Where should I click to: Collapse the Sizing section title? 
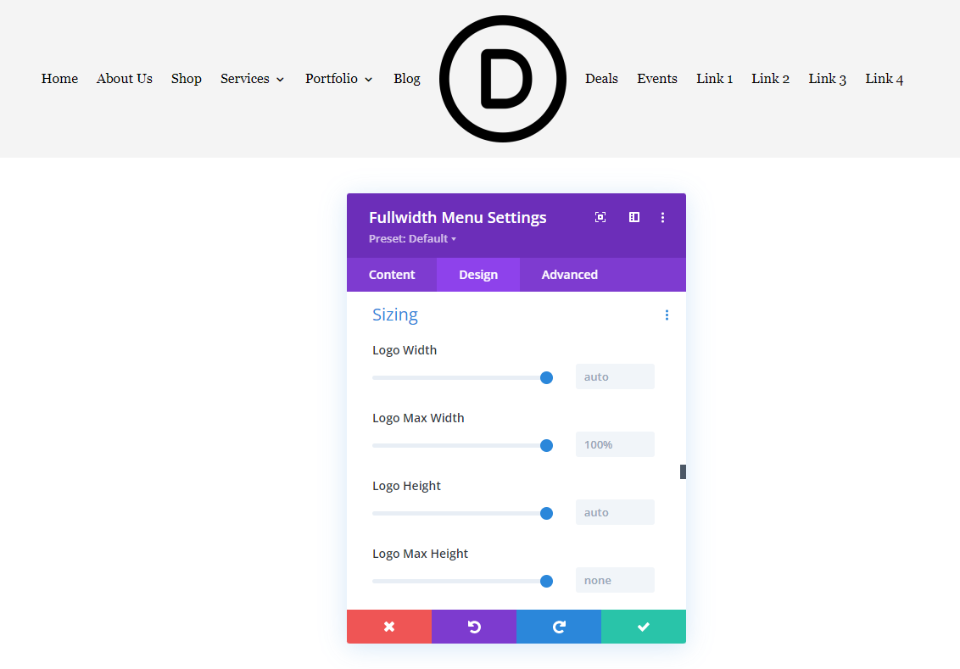(395, 315)
